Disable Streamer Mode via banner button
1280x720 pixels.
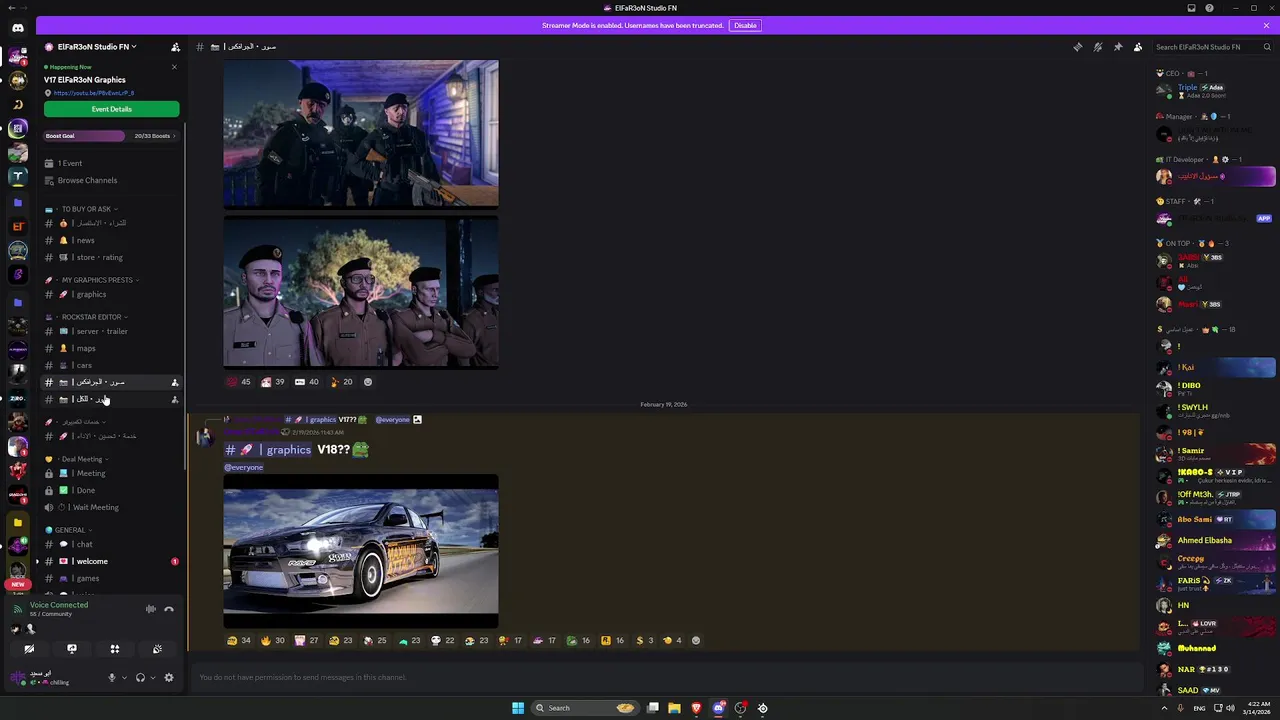[745, 25]
